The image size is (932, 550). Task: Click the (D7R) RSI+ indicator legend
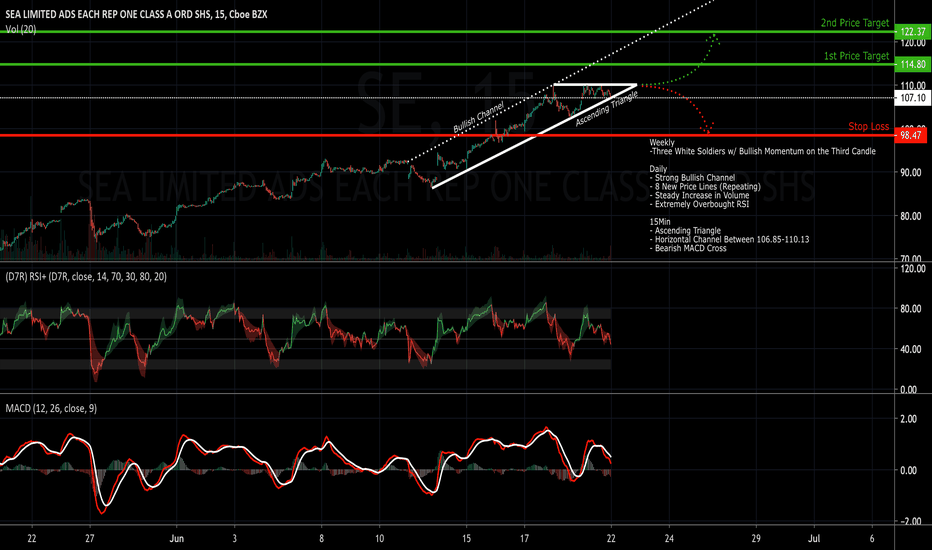click(x=86, y=276)
